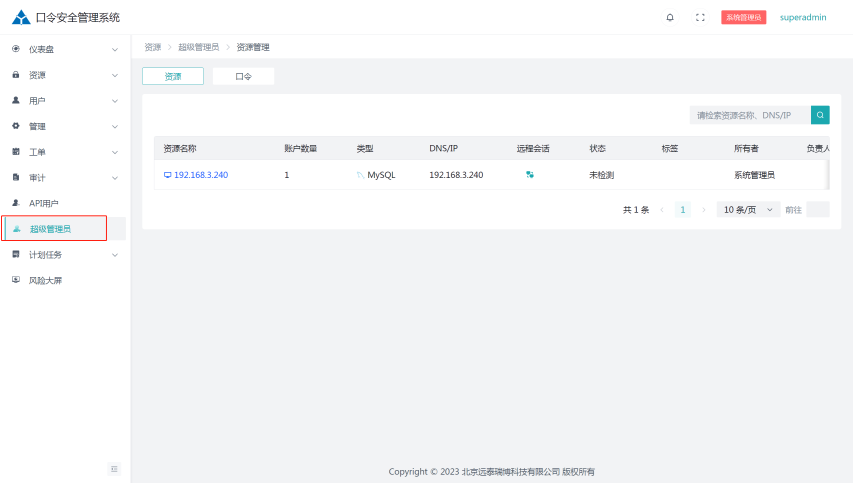Screen dimensions: 853x483
Task: Expand the 仪表盘 menu
Action: click(x=64, y=49)
